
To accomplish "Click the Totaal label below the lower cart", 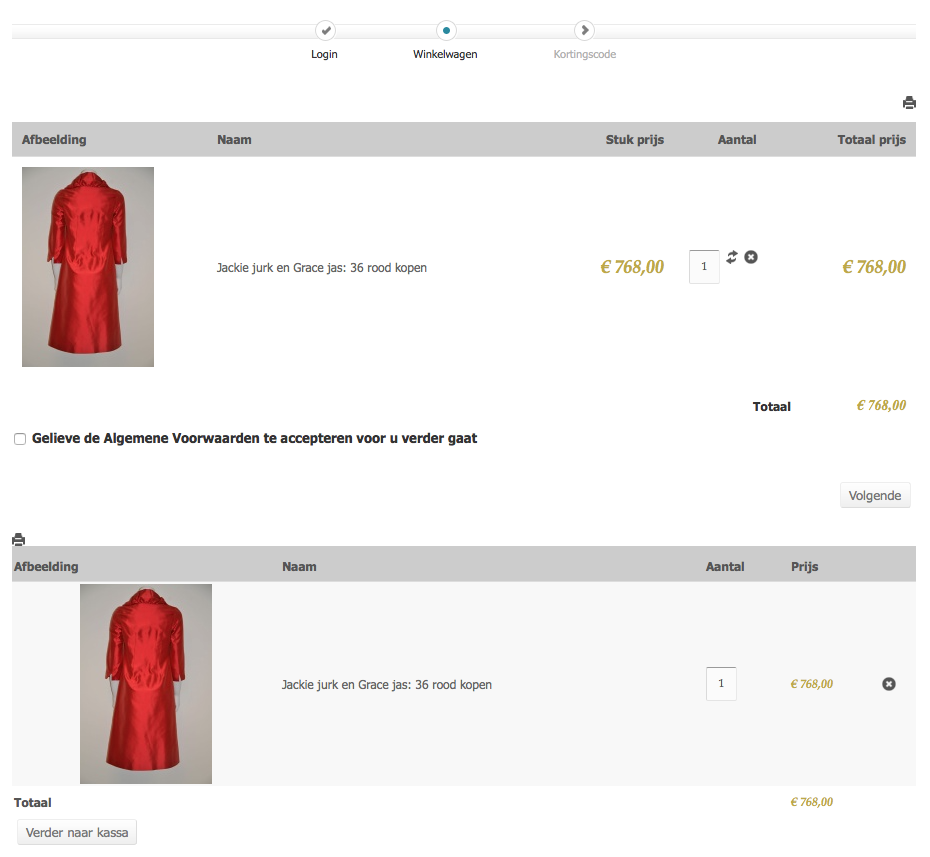I will pos(33,802).
